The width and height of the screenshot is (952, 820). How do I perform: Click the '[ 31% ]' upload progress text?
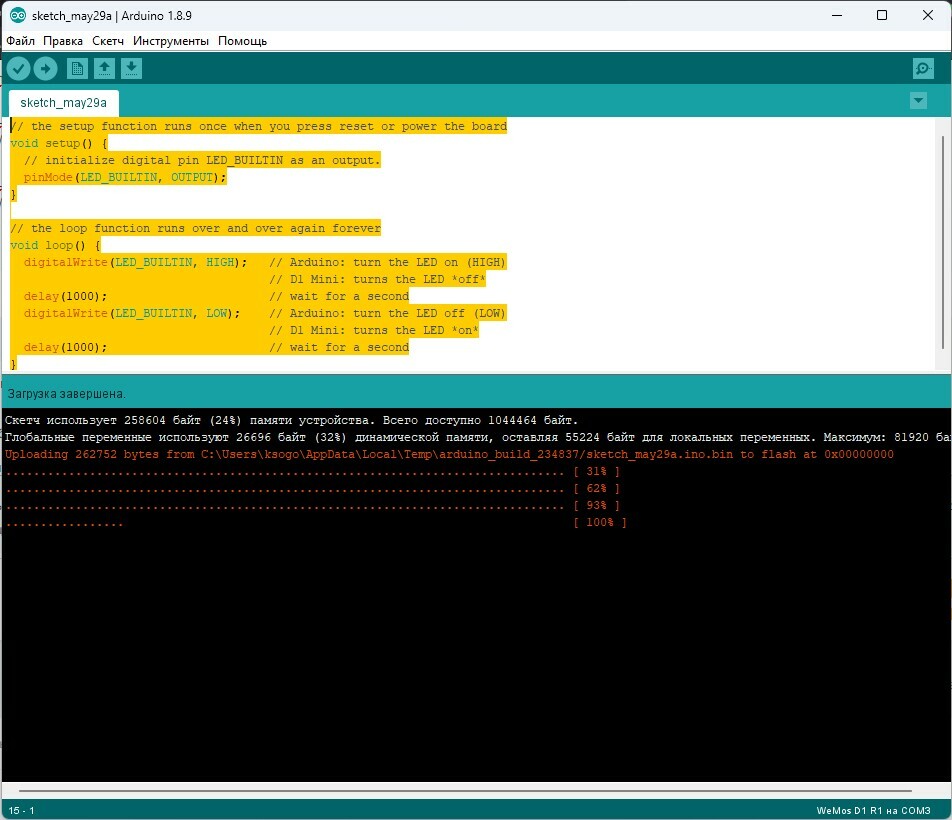coord(596,471)
